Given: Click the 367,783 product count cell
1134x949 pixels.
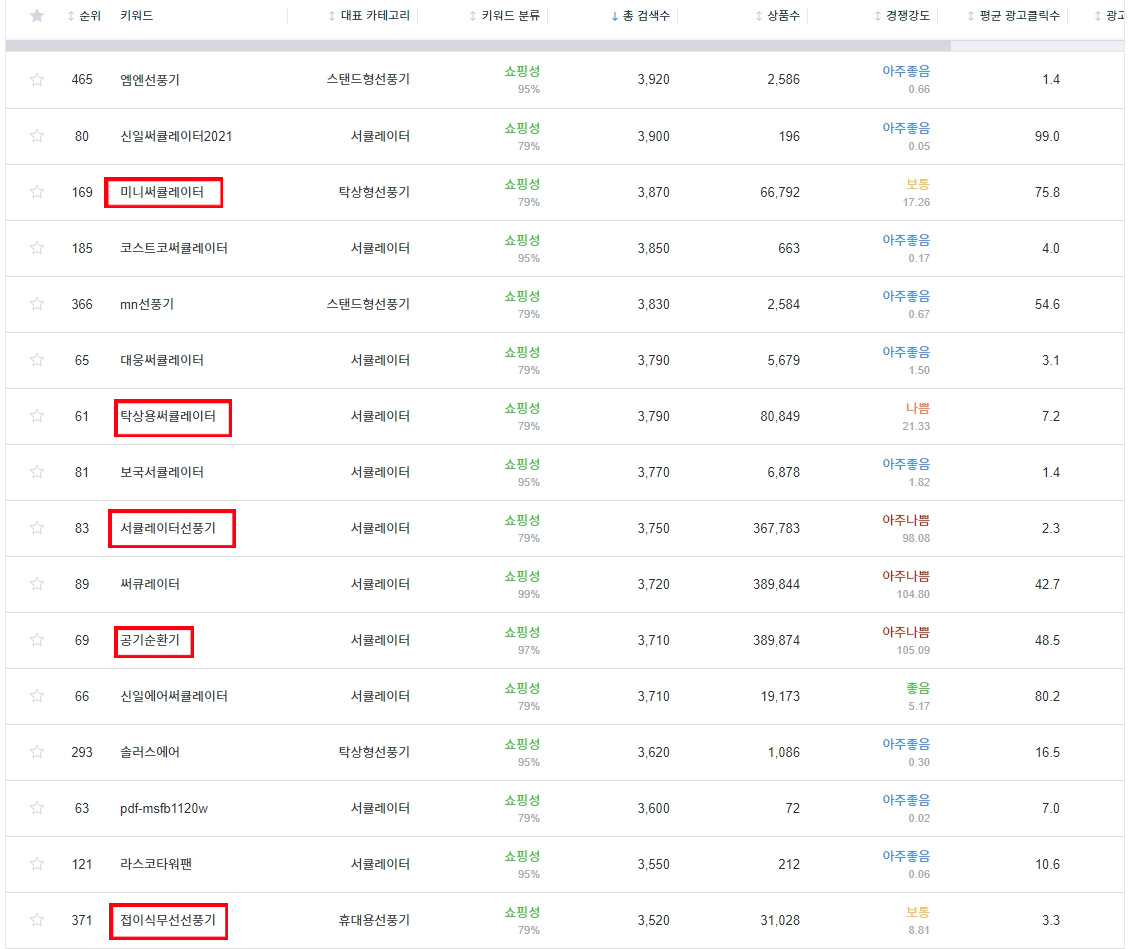Looking at the screenshot, I should coord(776,528).
